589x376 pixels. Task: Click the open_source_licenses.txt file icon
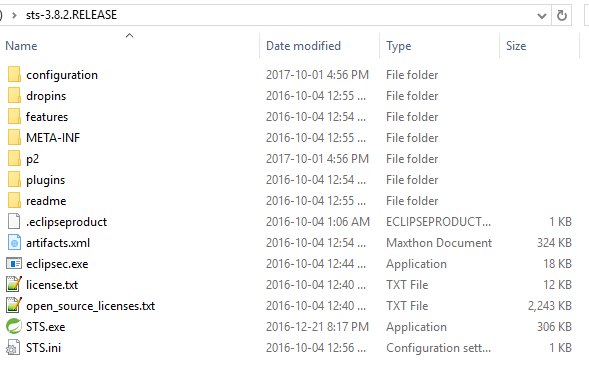tap(14, 305)
